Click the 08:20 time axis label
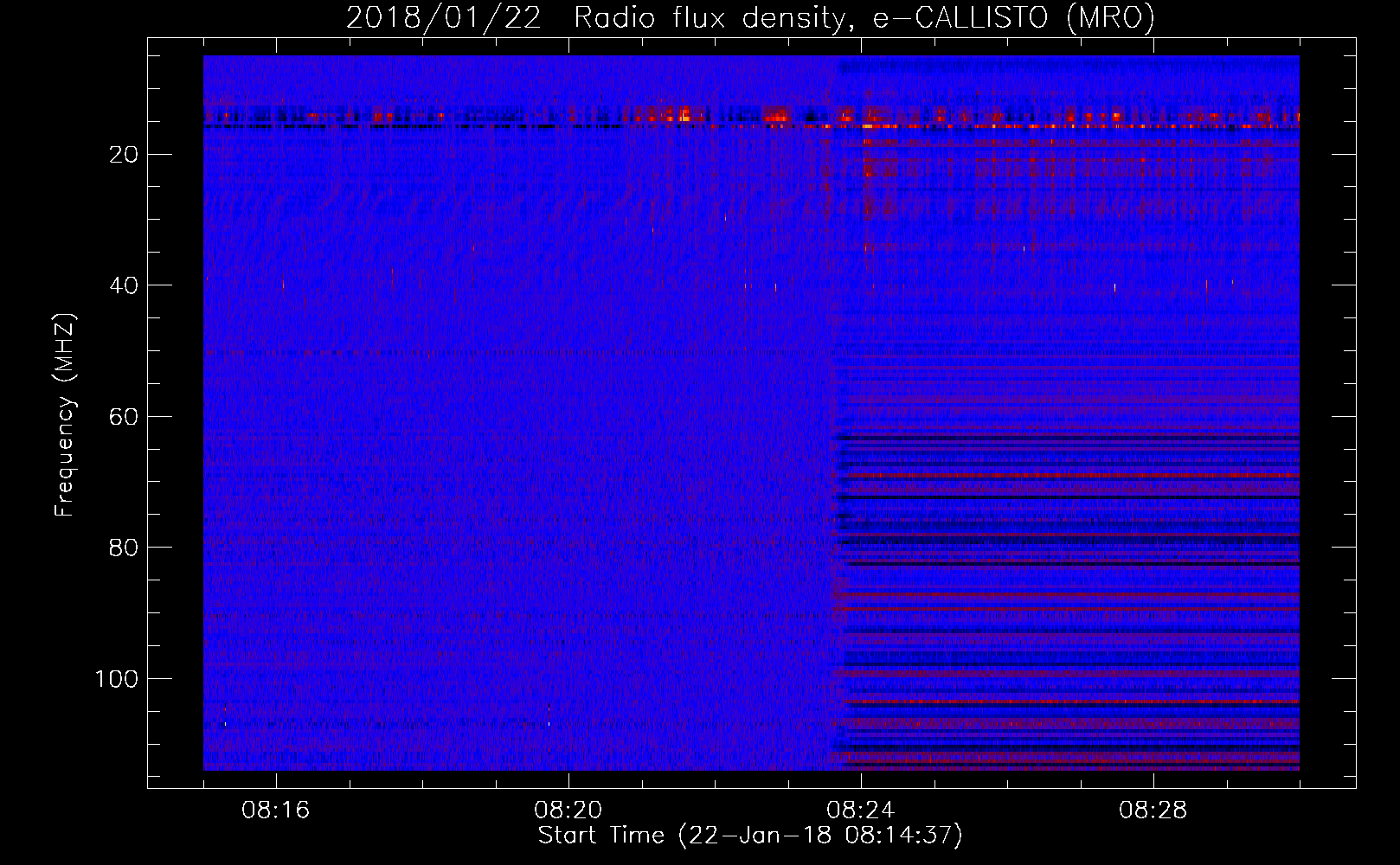Image resolution: width=1400 pixels, height=865 pixels. pos(568,811)
